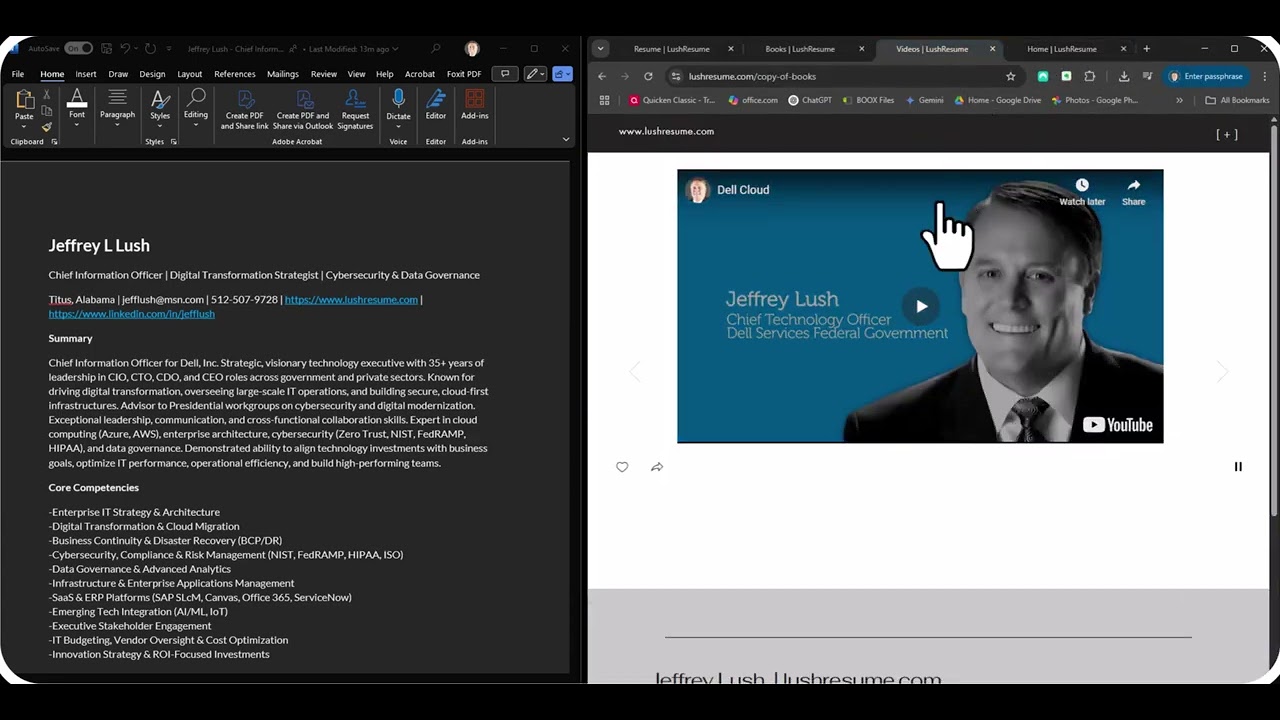Collapse the ribbon with the chevron
The image size is (1280, 720).
coord(566,139)
